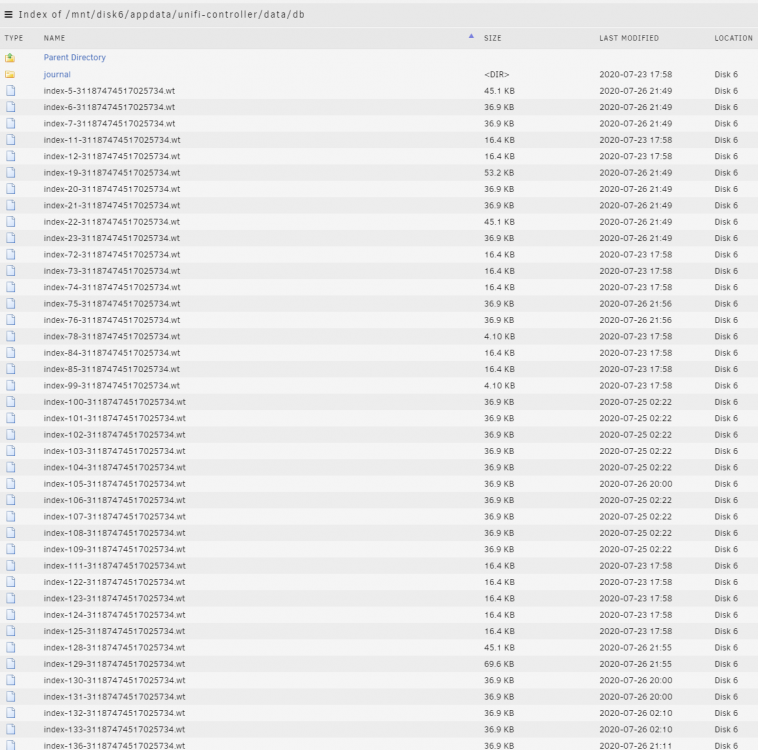Click file icon for index-6-3118747451 7025734.wt

click(11, 107)
